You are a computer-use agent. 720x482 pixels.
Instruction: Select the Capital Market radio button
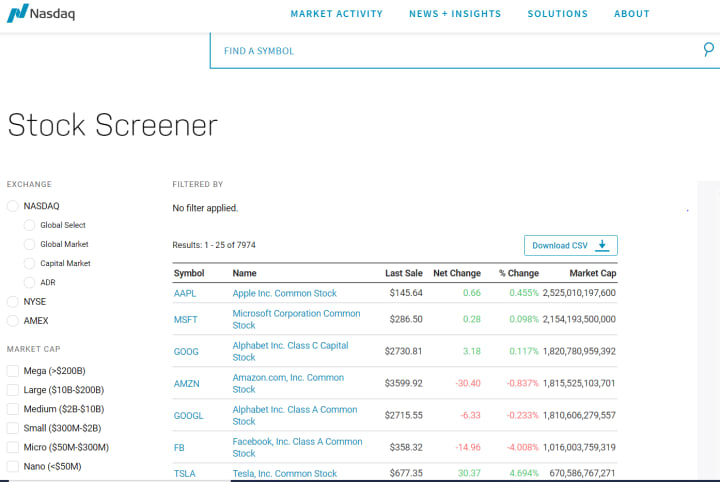point(29,263)
